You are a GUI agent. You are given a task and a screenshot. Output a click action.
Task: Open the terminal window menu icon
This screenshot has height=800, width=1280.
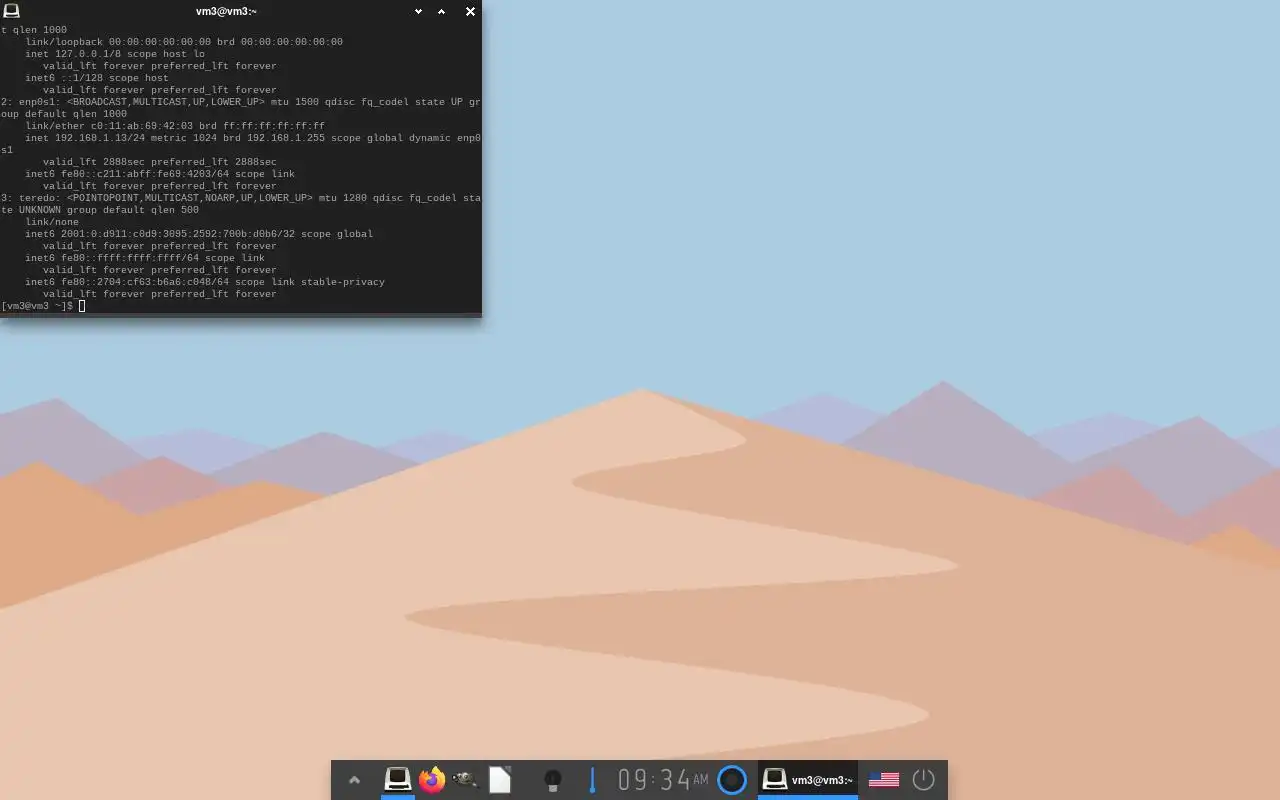pyautogui.click(x=11, y=11)
